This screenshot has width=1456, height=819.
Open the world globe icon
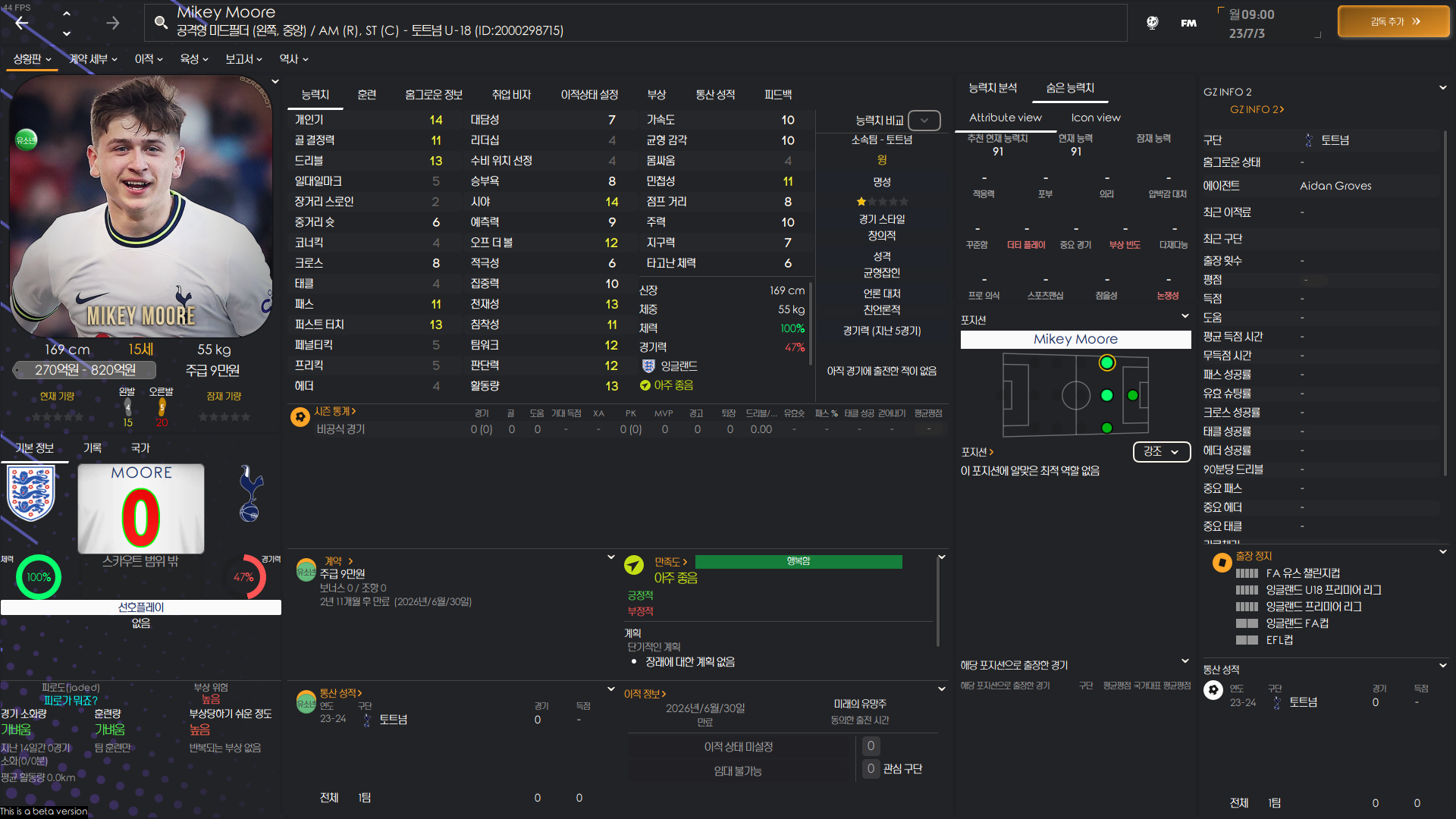click(1152, 23)
